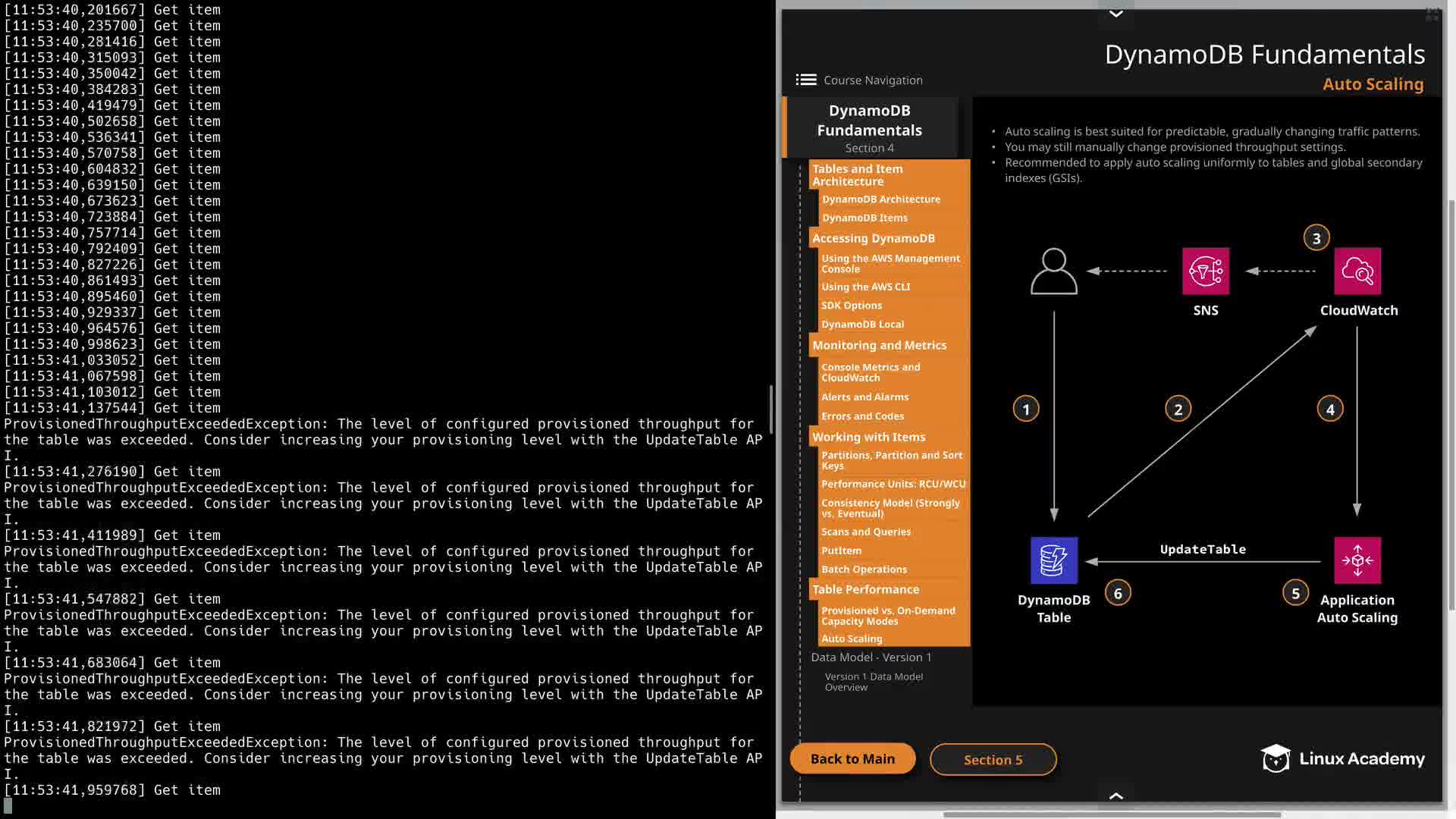Open the Course Navigation hamburger icon
This screenshot has height=819, width=1456.
pos(805,80)
